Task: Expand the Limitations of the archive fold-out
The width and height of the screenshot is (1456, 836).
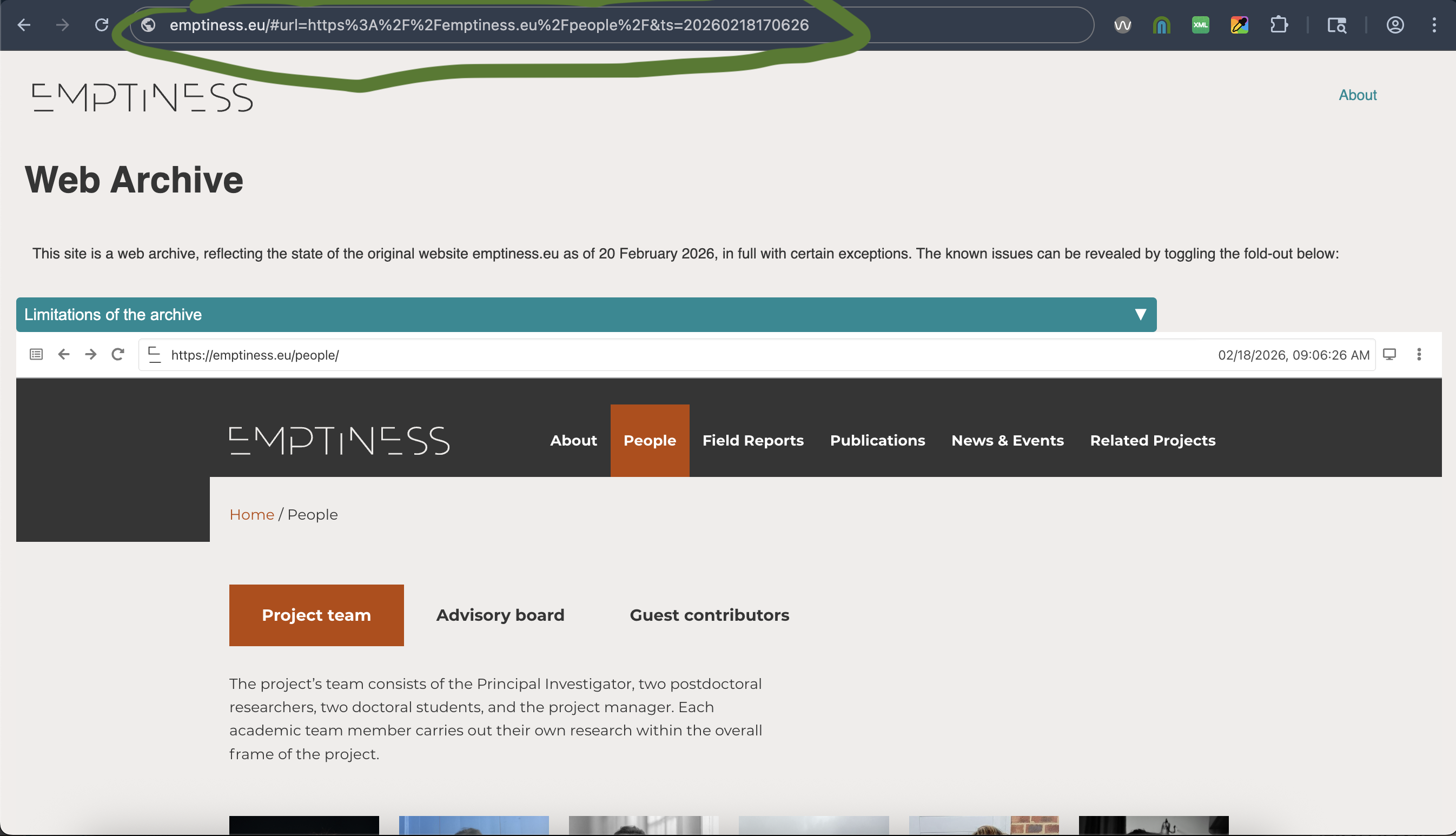Action: [x=586, y=315]
